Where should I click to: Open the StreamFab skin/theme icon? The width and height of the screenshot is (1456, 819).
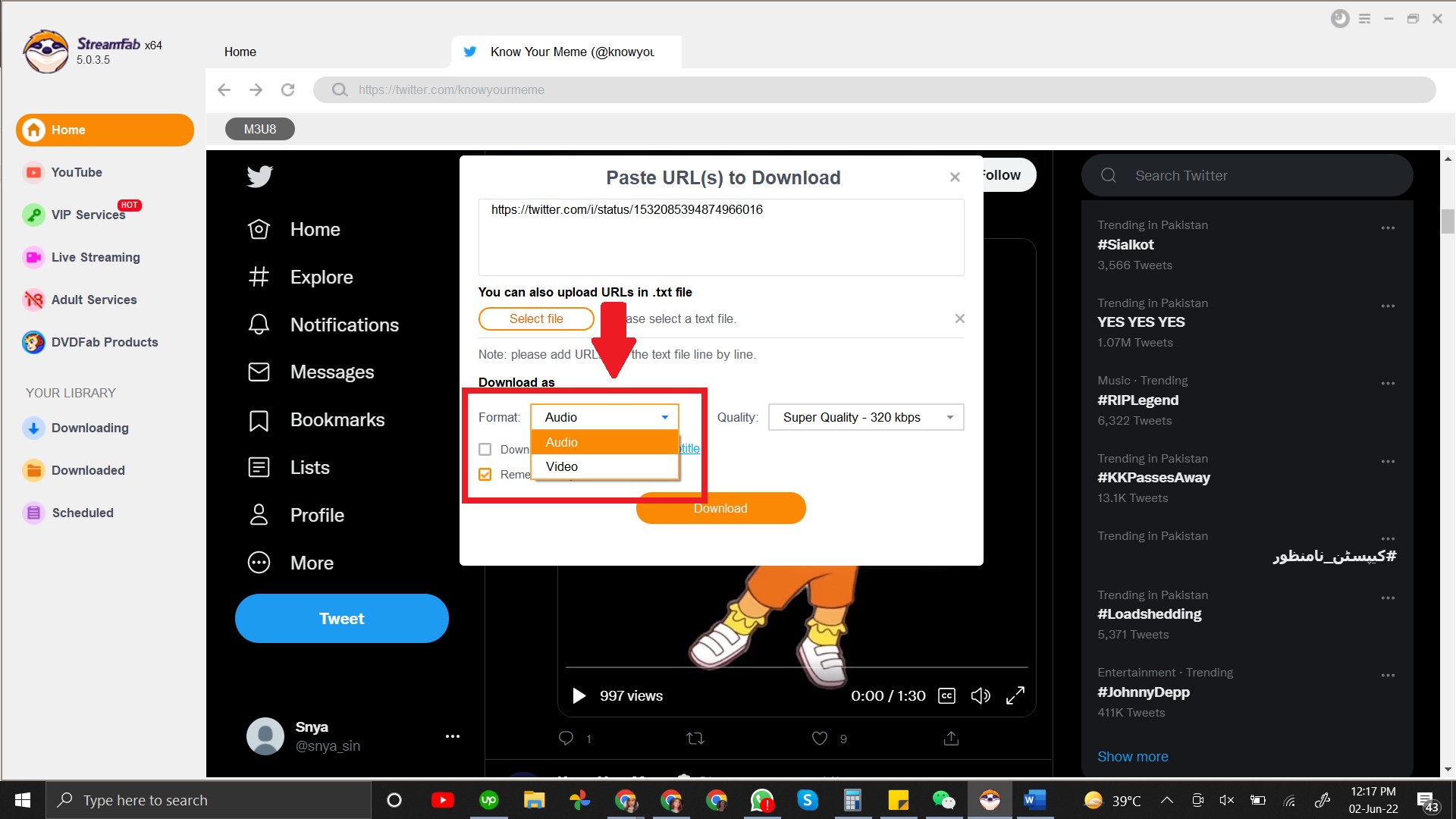[x=1340, y=19]
